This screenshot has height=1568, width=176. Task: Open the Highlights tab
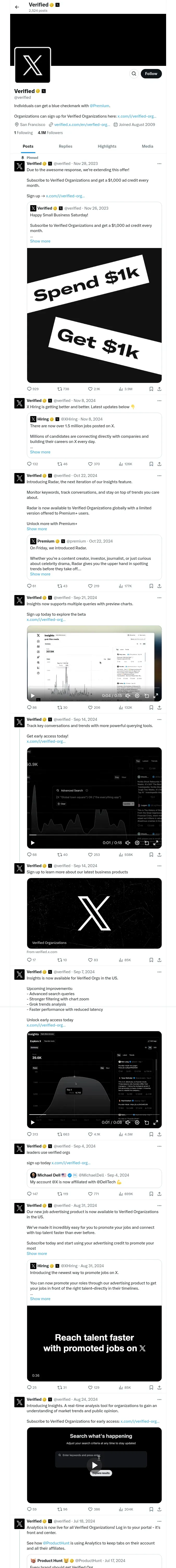tap(107, 146)
